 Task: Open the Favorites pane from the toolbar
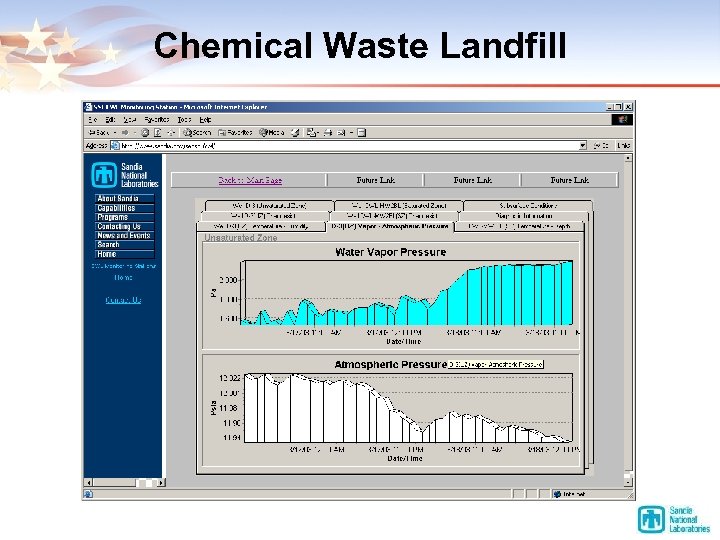pyautogui.click(x=235, y=133)
